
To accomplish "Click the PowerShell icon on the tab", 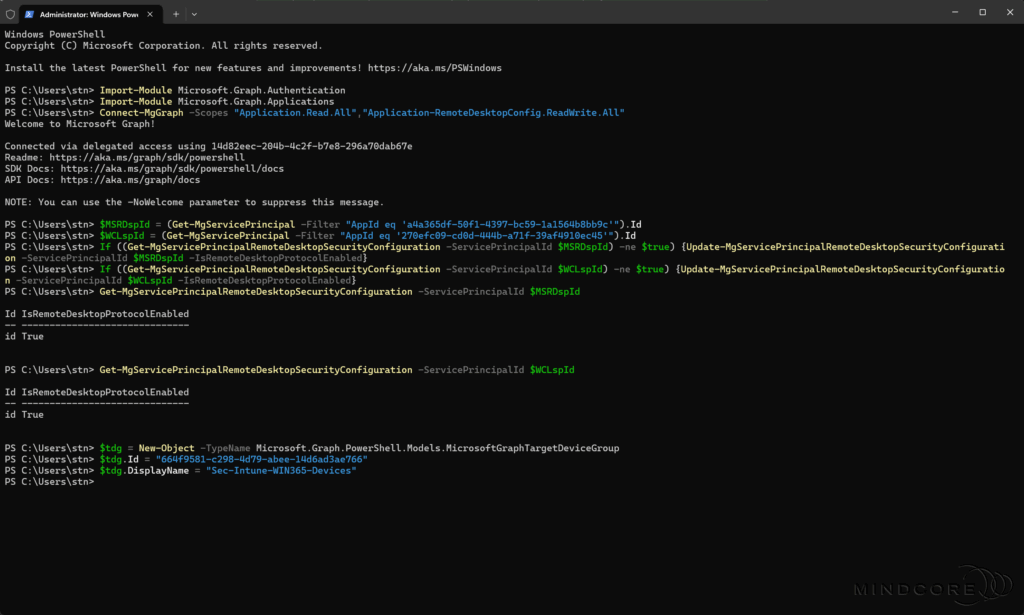I will [x=29, y=14].
